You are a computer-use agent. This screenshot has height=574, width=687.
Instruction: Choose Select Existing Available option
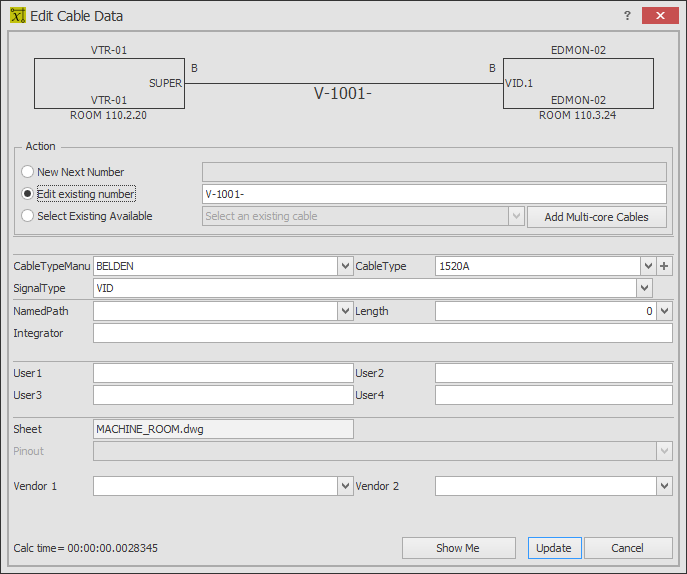pyautogui.click(x=27, y=216)
